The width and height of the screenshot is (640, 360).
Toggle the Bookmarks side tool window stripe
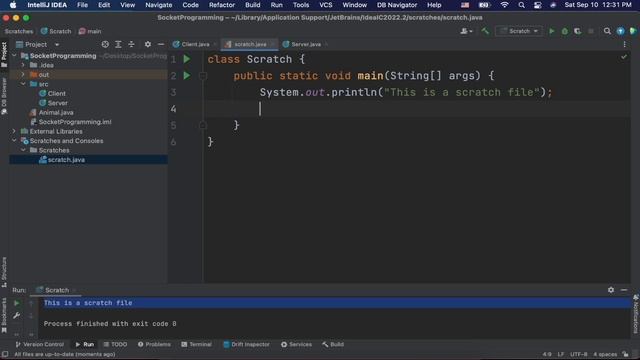pos(4,315)
